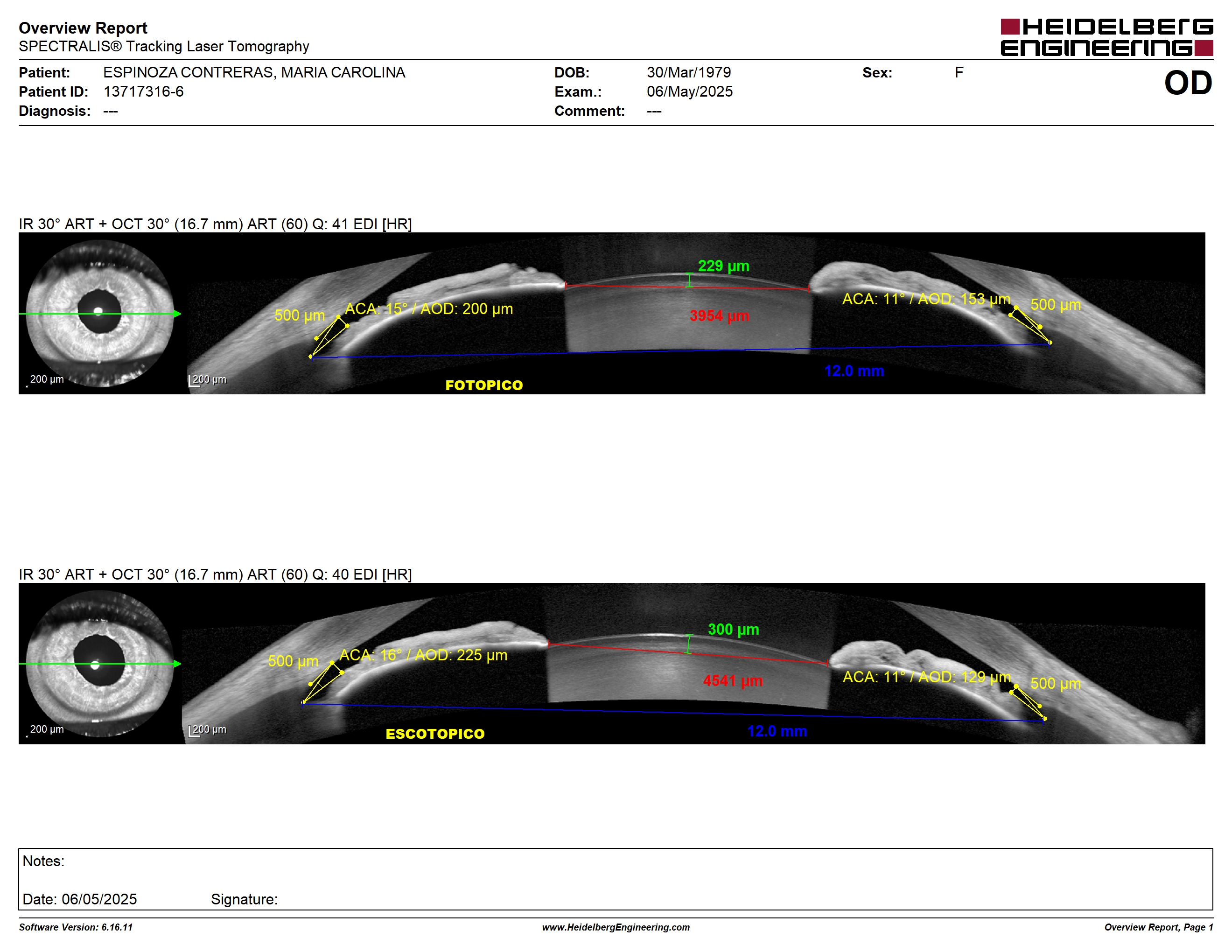The width and height of the screenshot is (1232, 952).
Task: Click the 12.0 mm label in scotopic scan
Action: (777, 731)
